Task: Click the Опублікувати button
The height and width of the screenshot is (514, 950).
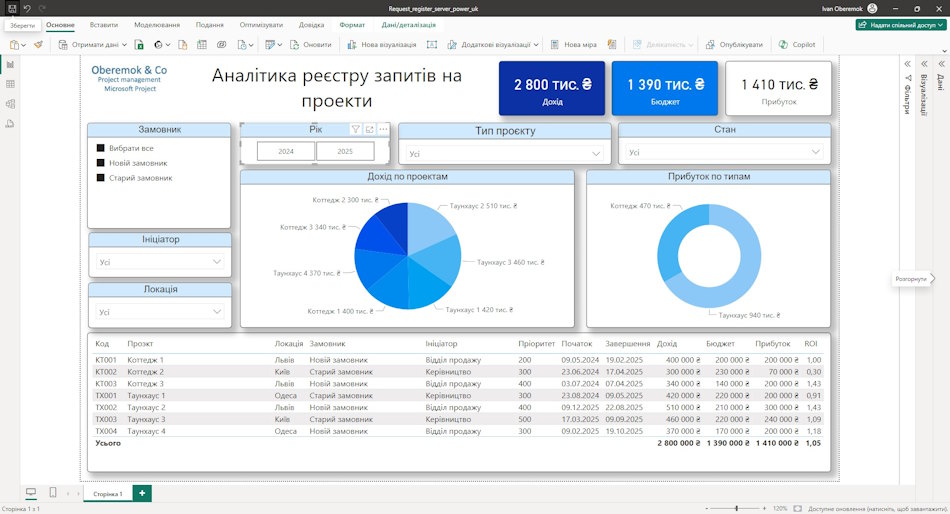Action: (734, 44)
